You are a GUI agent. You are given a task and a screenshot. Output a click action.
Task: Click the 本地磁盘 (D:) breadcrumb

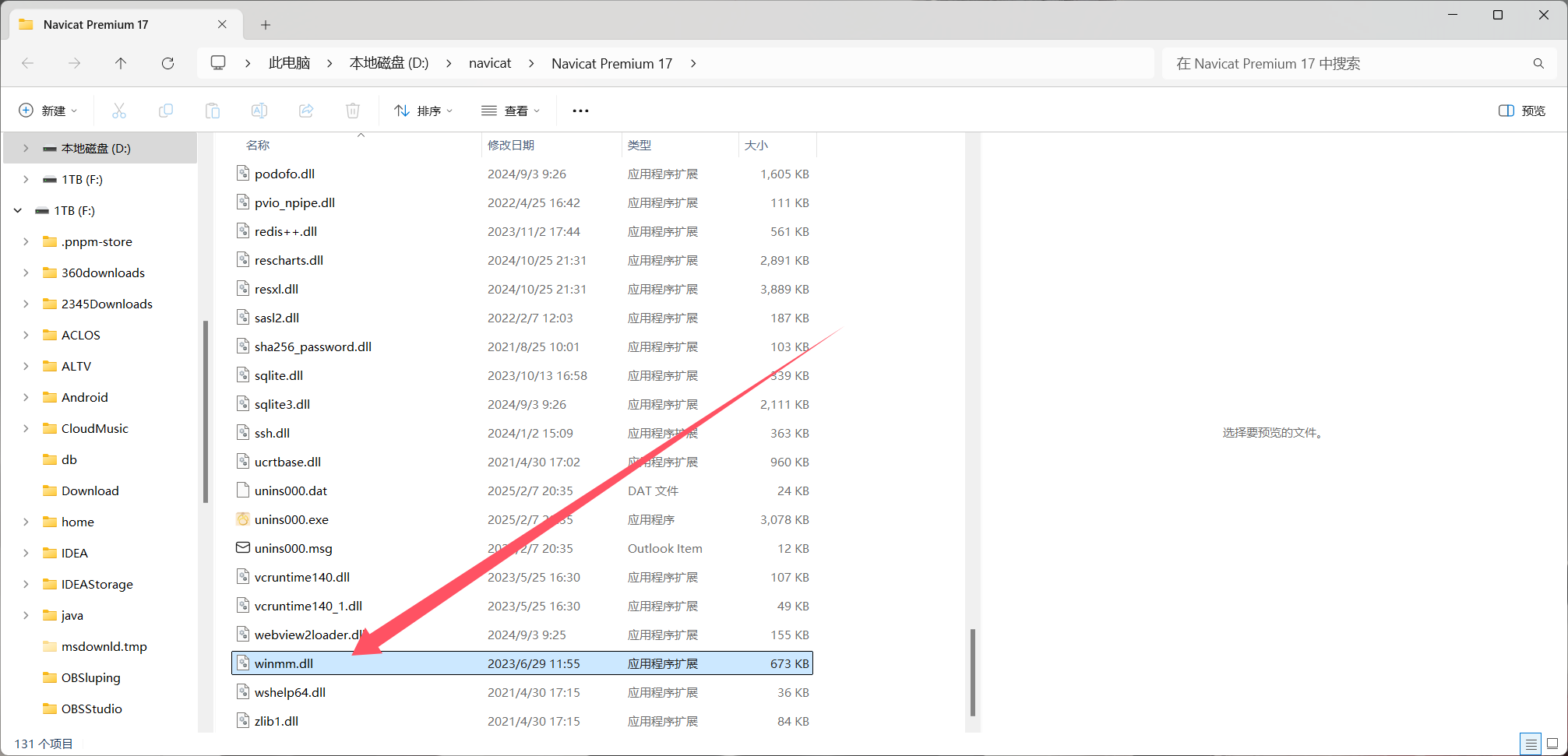[389, 63]
